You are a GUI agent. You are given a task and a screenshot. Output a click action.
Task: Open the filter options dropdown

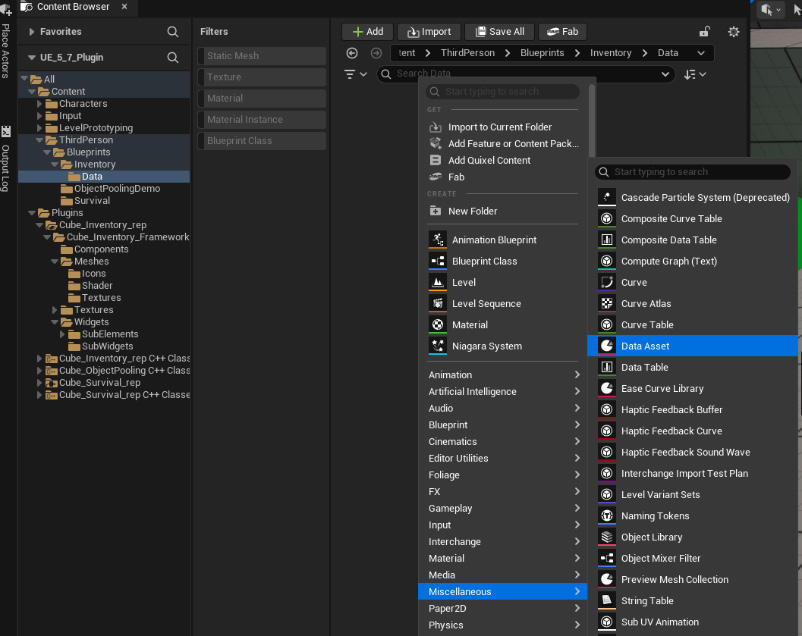[355, 74]
